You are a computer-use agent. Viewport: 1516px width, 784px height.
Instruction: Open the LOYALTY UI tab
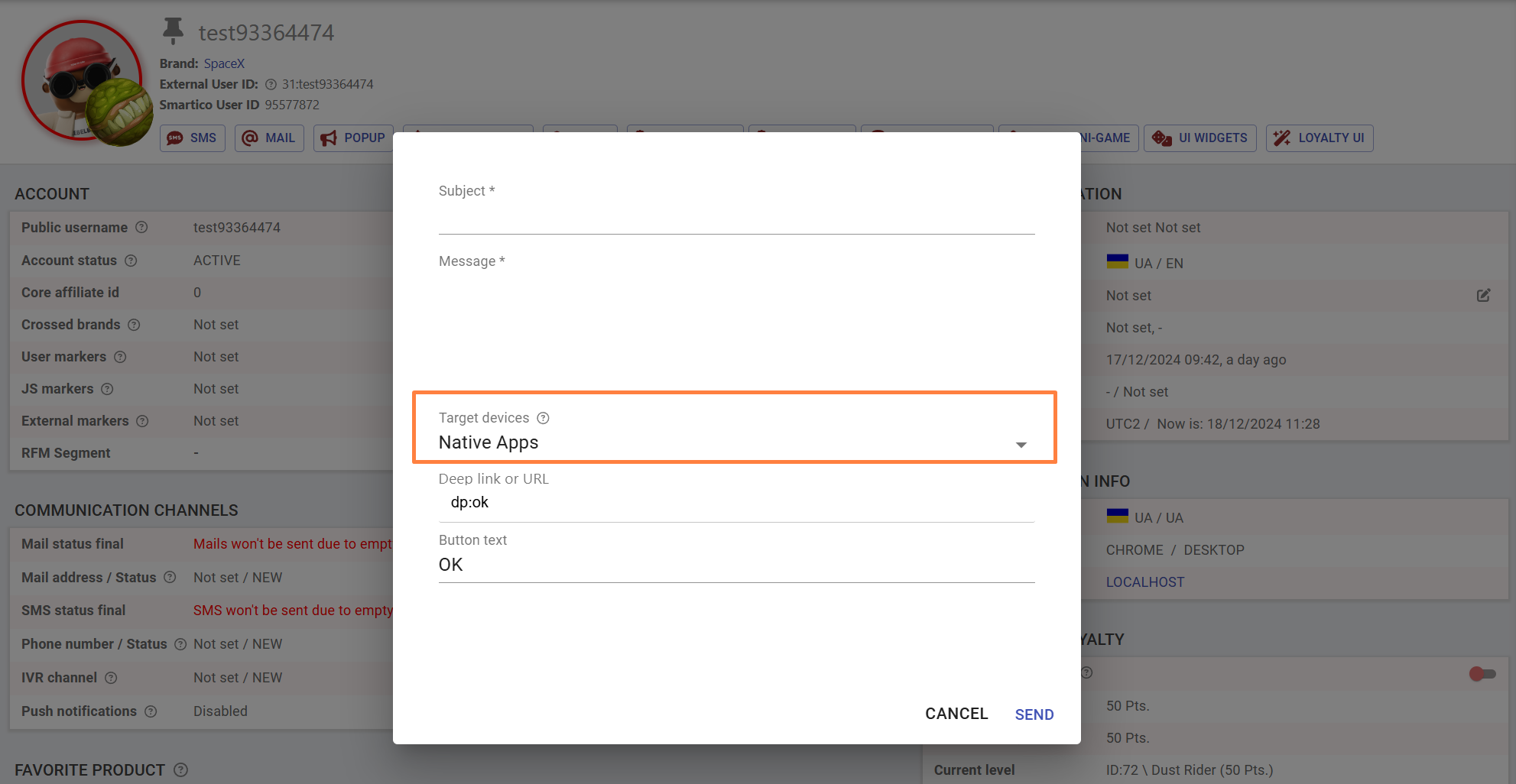[x=1319, y=138]
